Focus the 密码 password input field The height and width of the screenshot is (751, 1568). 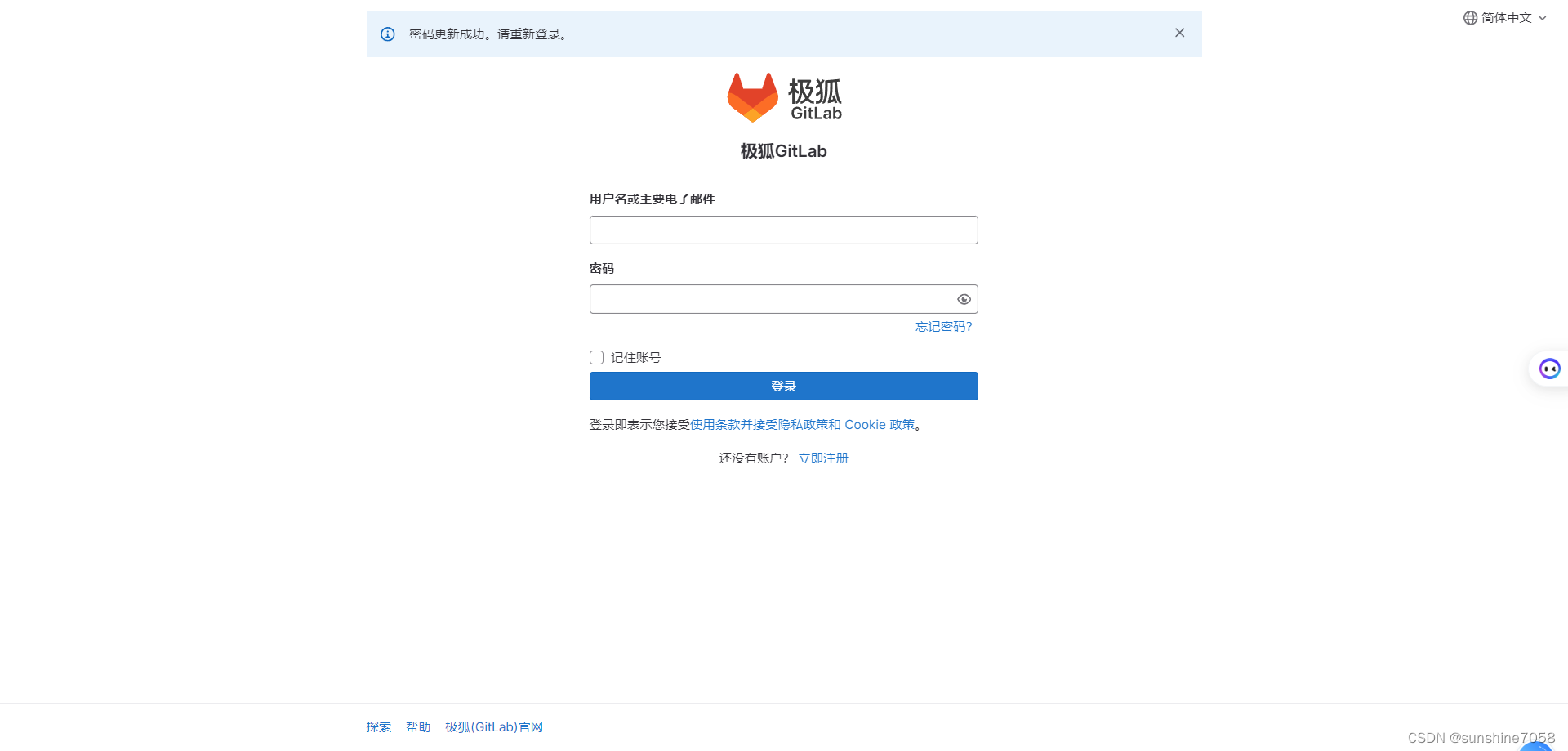[x=784, y=299]
